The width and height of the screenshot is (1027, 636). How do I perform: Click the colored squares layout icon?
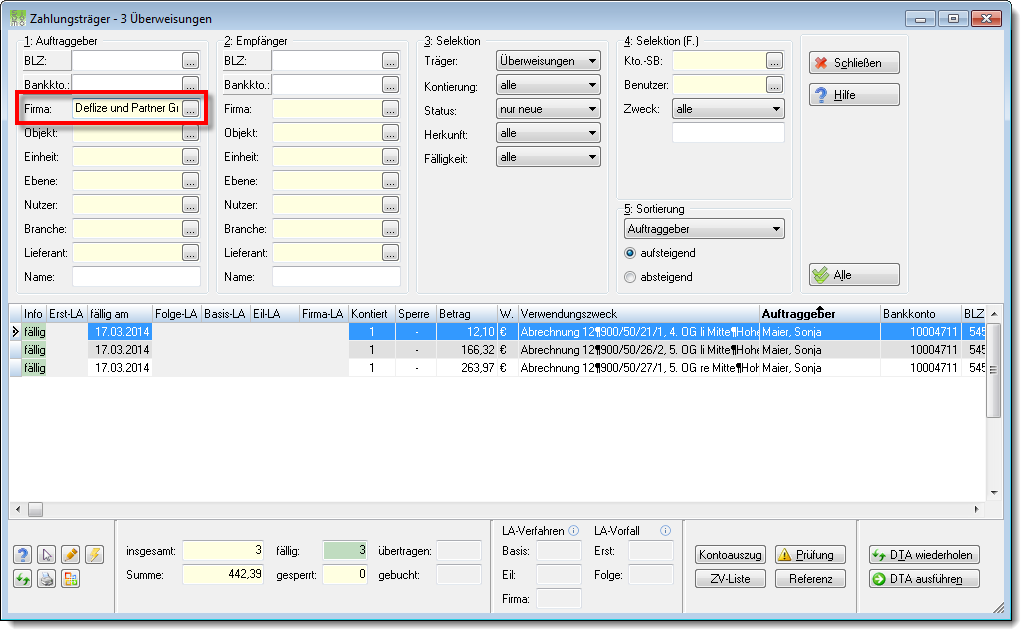tap(71, 579)
